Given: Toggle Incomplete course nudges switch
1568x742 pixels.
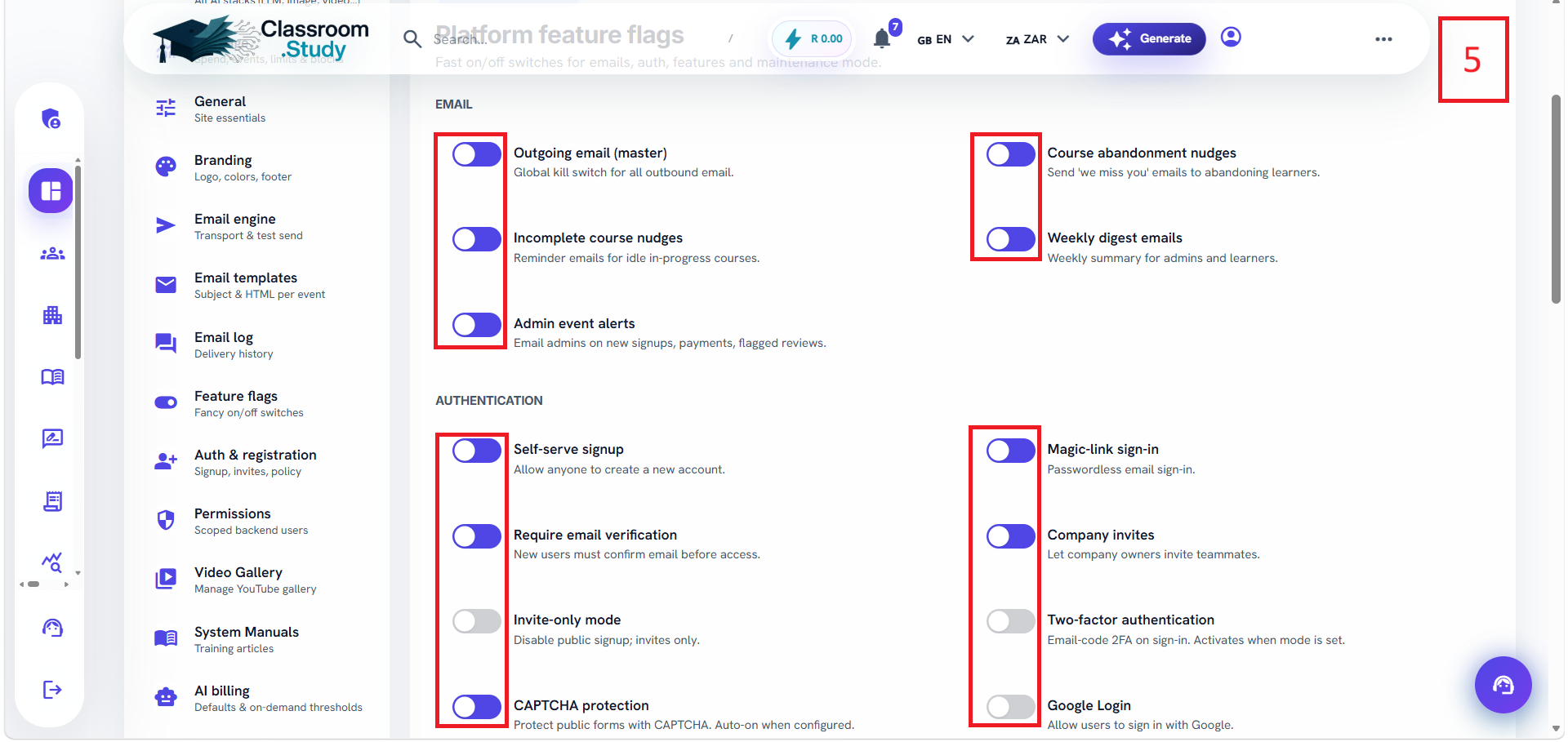Looking at the screenshot, I should (x=477, y=239).
